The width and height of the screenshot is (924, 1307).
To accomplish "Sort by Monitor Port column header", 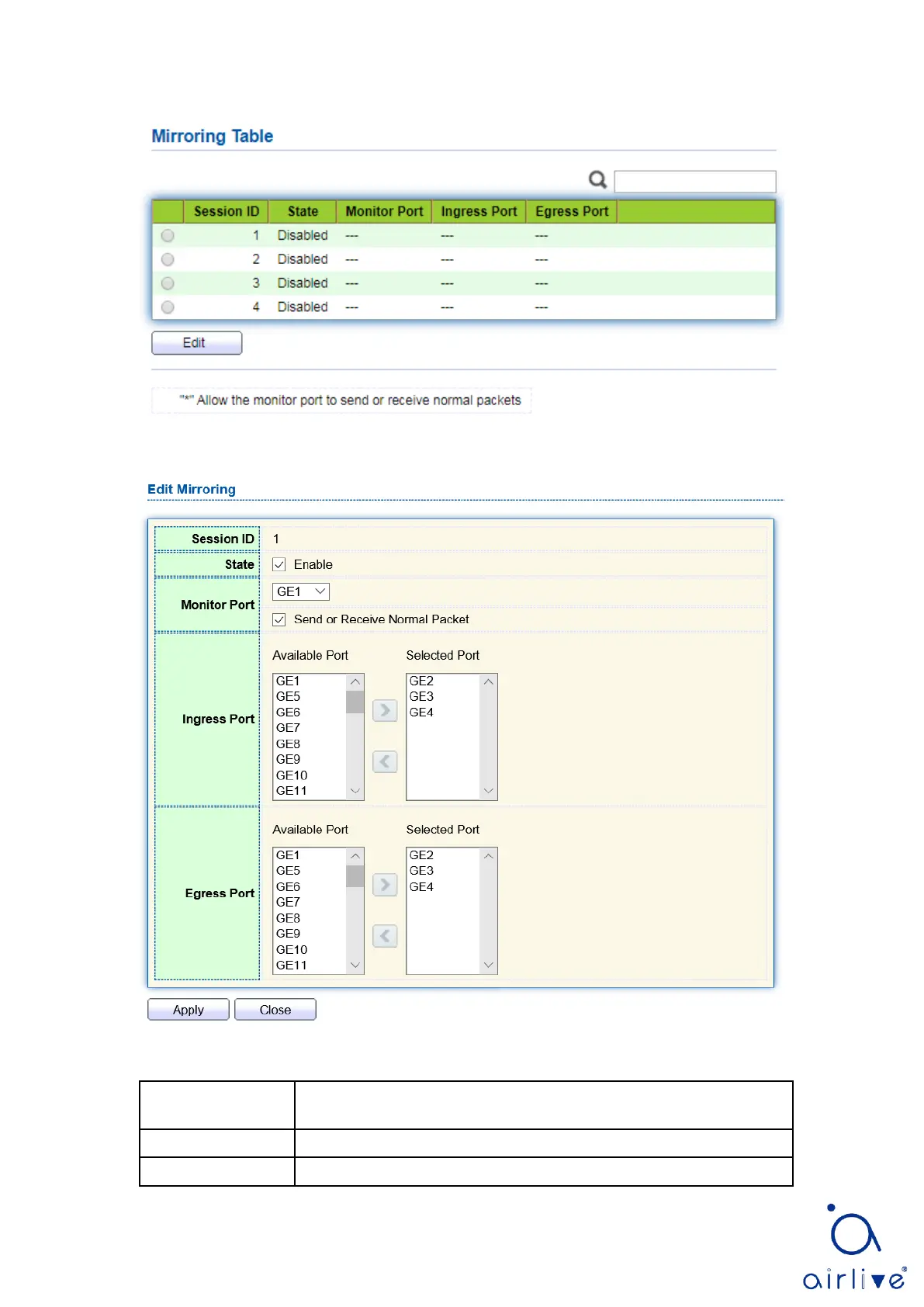I will tap(384, 212).
